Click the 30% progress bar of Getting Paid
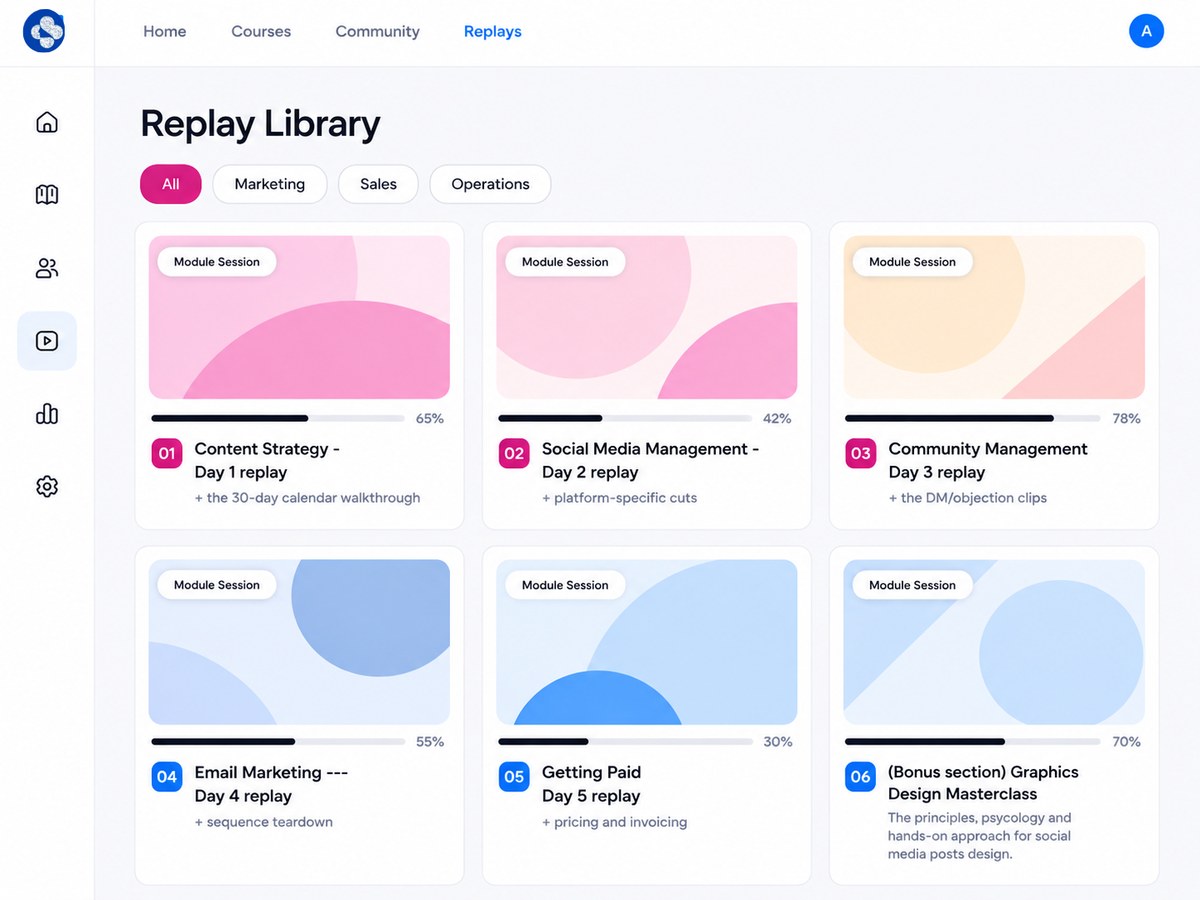Screen dimensions: 1200x900 [625, 742]
